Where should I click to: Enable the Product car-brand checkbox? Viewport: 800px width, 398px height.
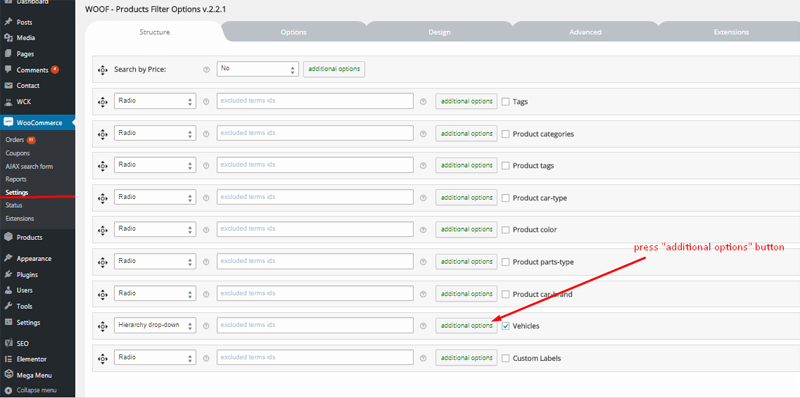pyautogui.click(x=506, y=294)
